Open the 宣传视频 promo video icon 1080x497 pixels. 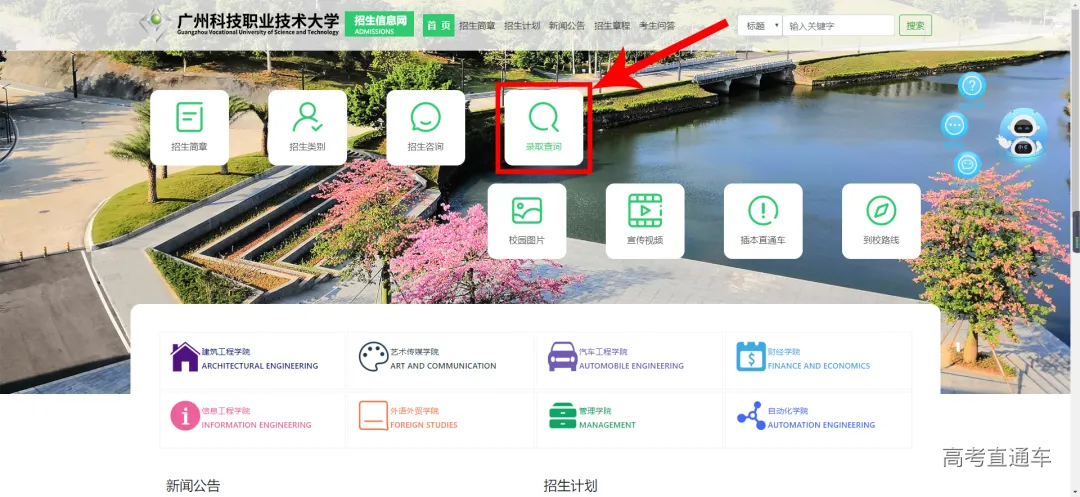click(645, 212)
